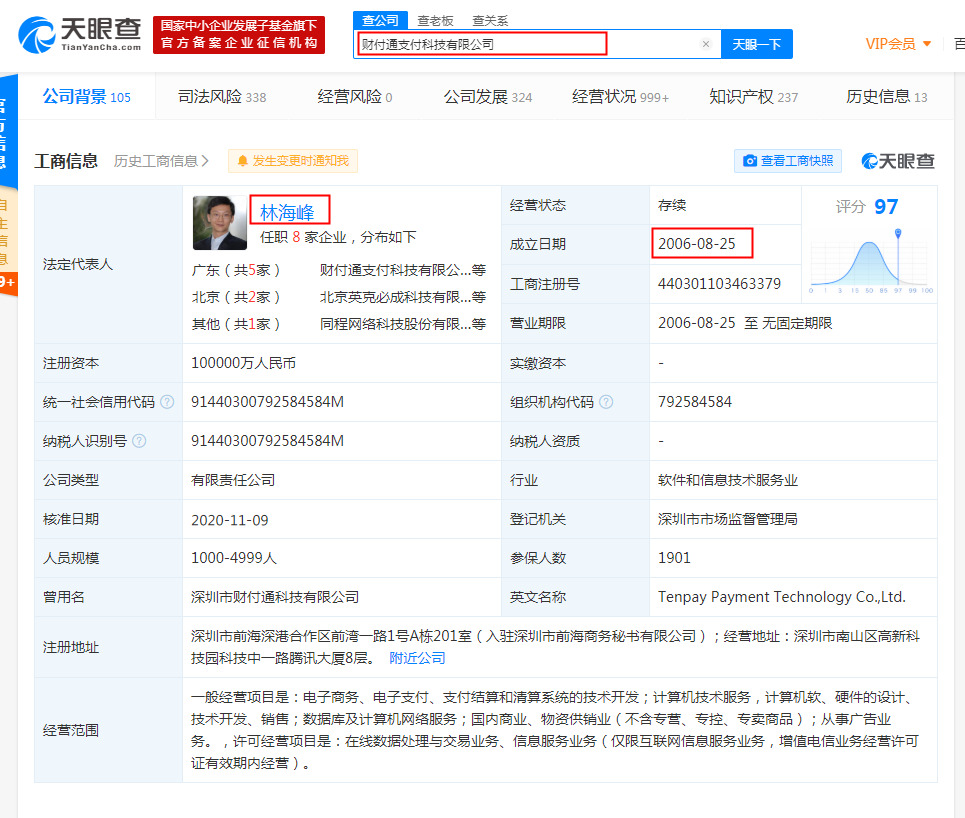965x818 pixels.
Task: Click the blue sidebar tab on left edge
Action: click(8, 131)
